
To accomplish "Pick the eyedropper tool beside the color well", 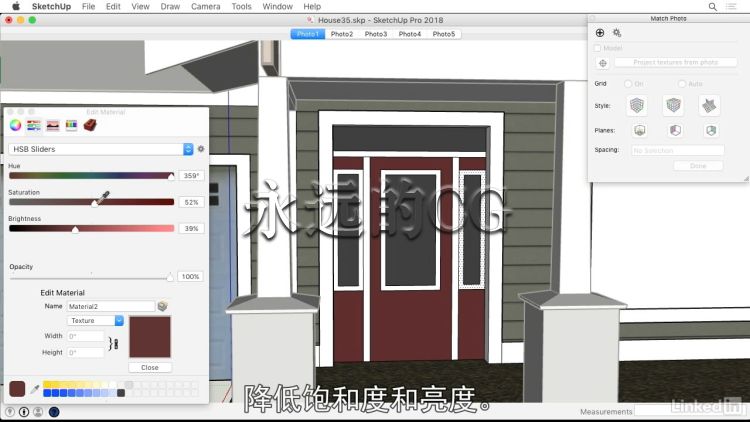I will pos(34,389).
